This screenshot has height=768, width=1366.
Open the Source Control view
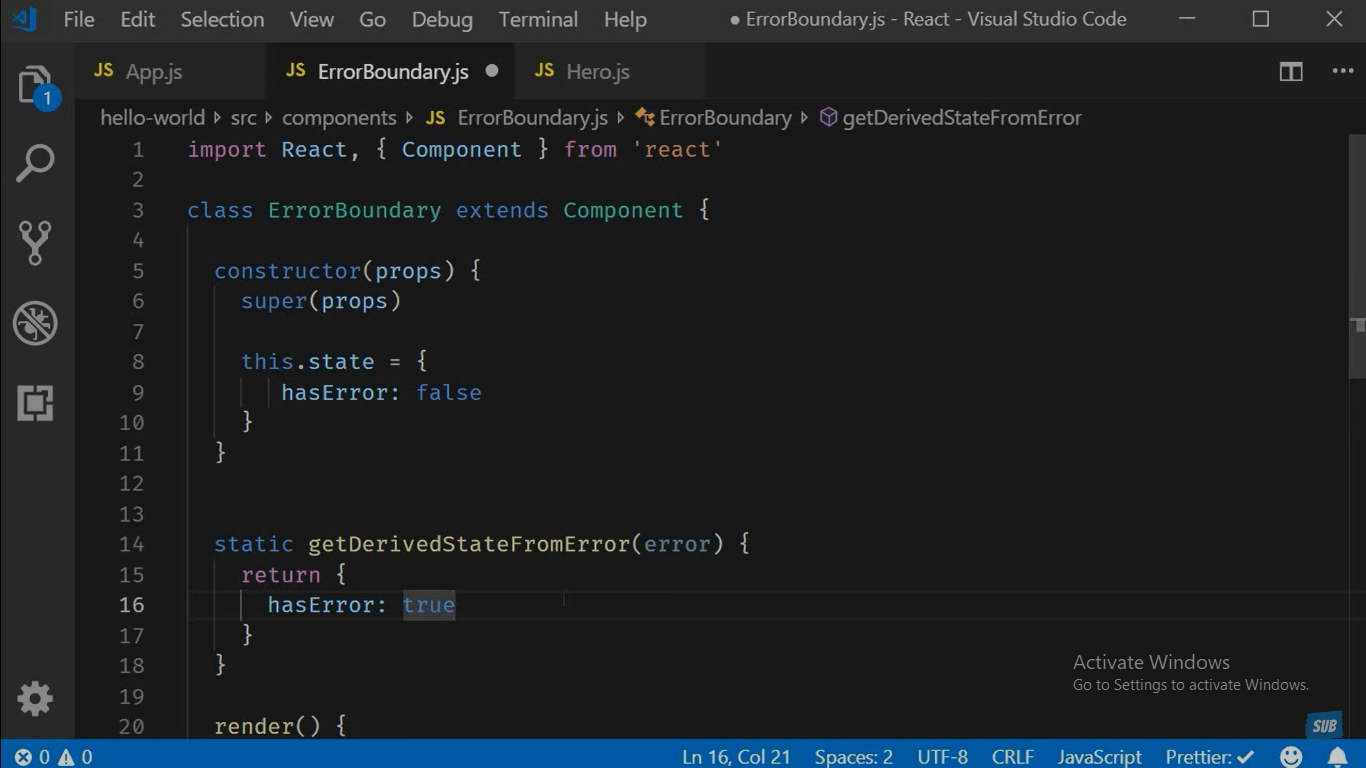click(x=35, y=242)
